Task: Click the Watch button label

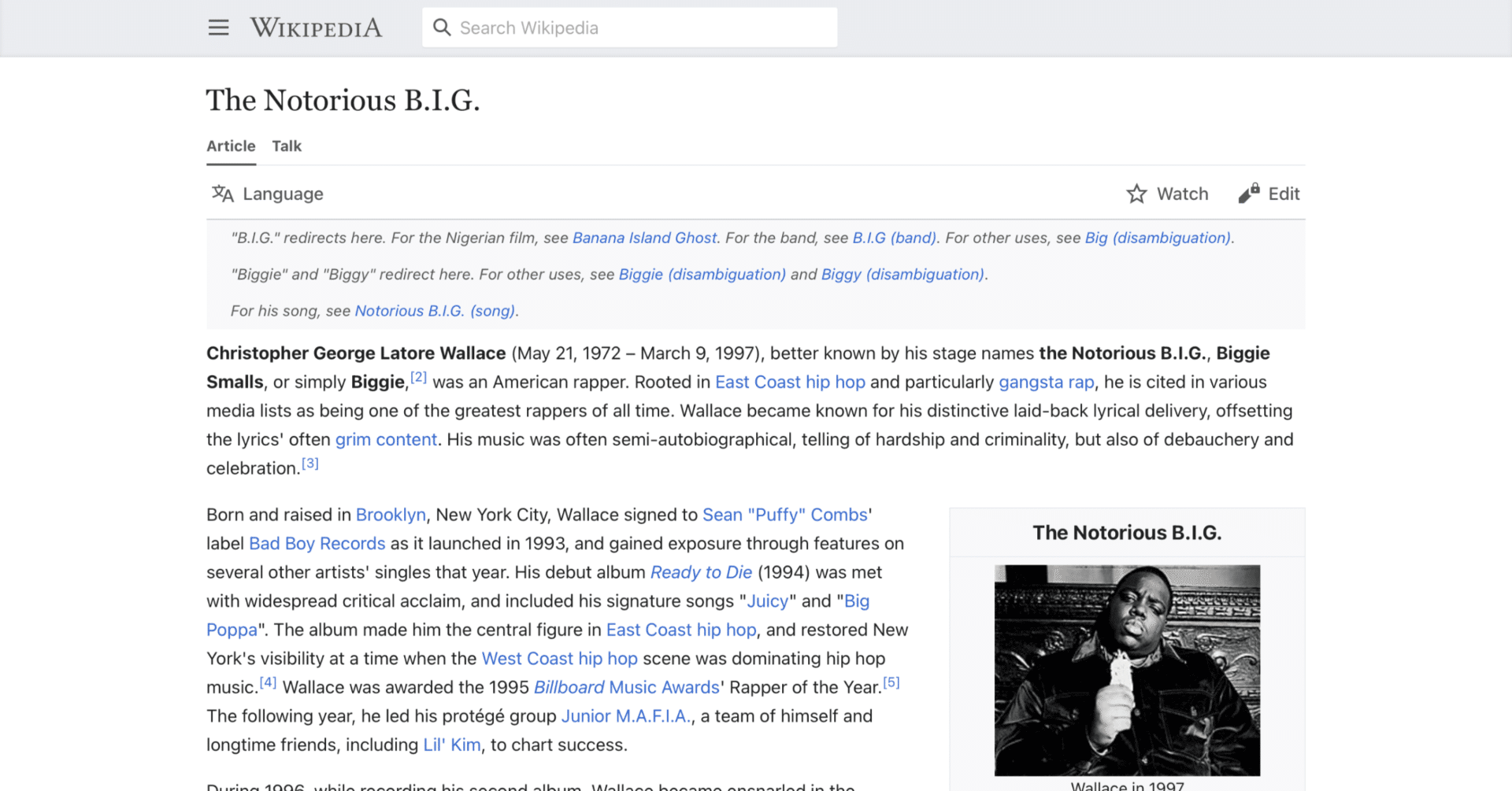Action: [x=1182, y=194]
